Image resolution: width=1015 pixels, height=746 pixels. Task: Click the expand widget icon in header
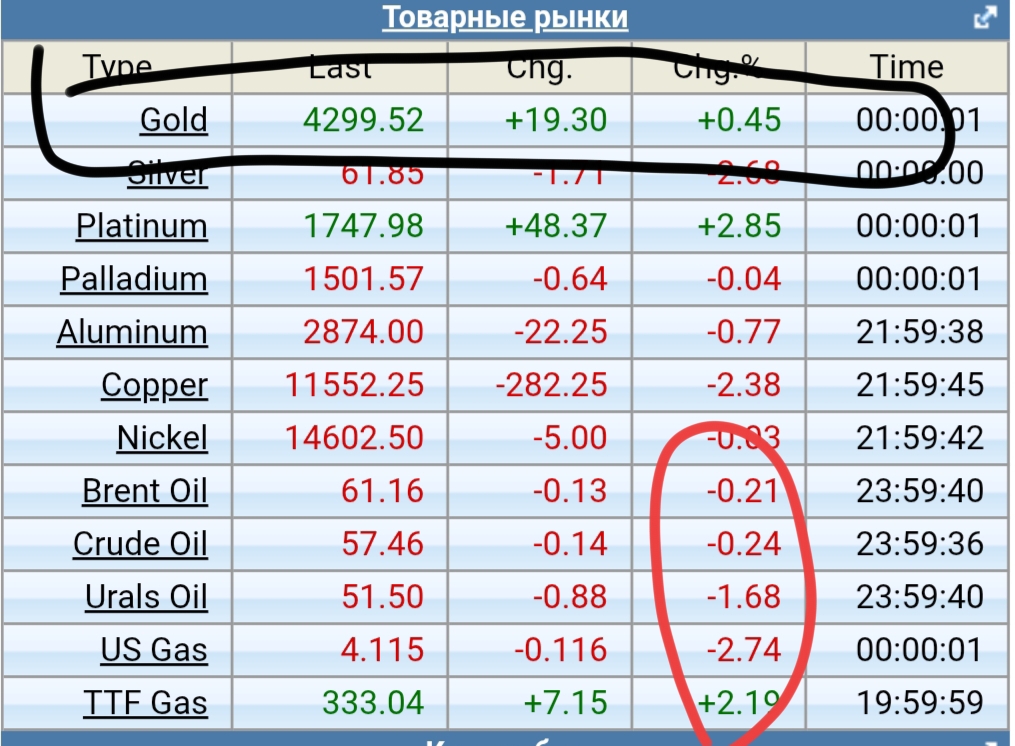point(985,18)
